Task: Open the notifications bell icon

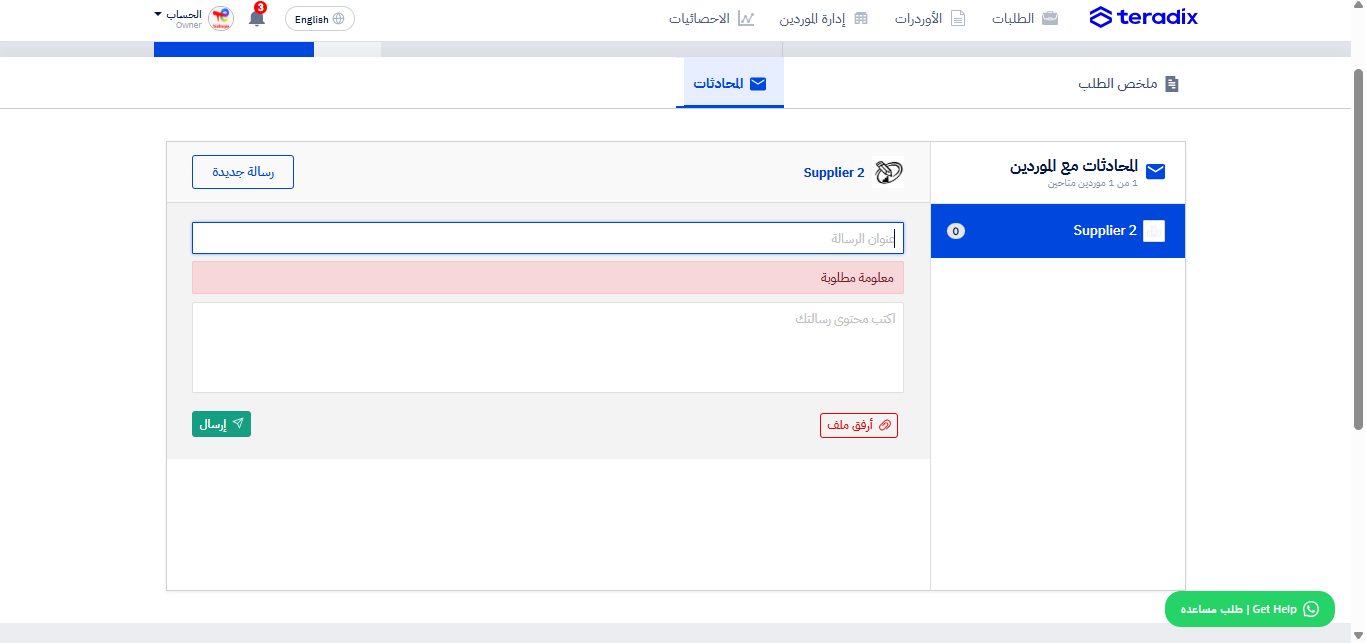Action: tap(257, 18)
